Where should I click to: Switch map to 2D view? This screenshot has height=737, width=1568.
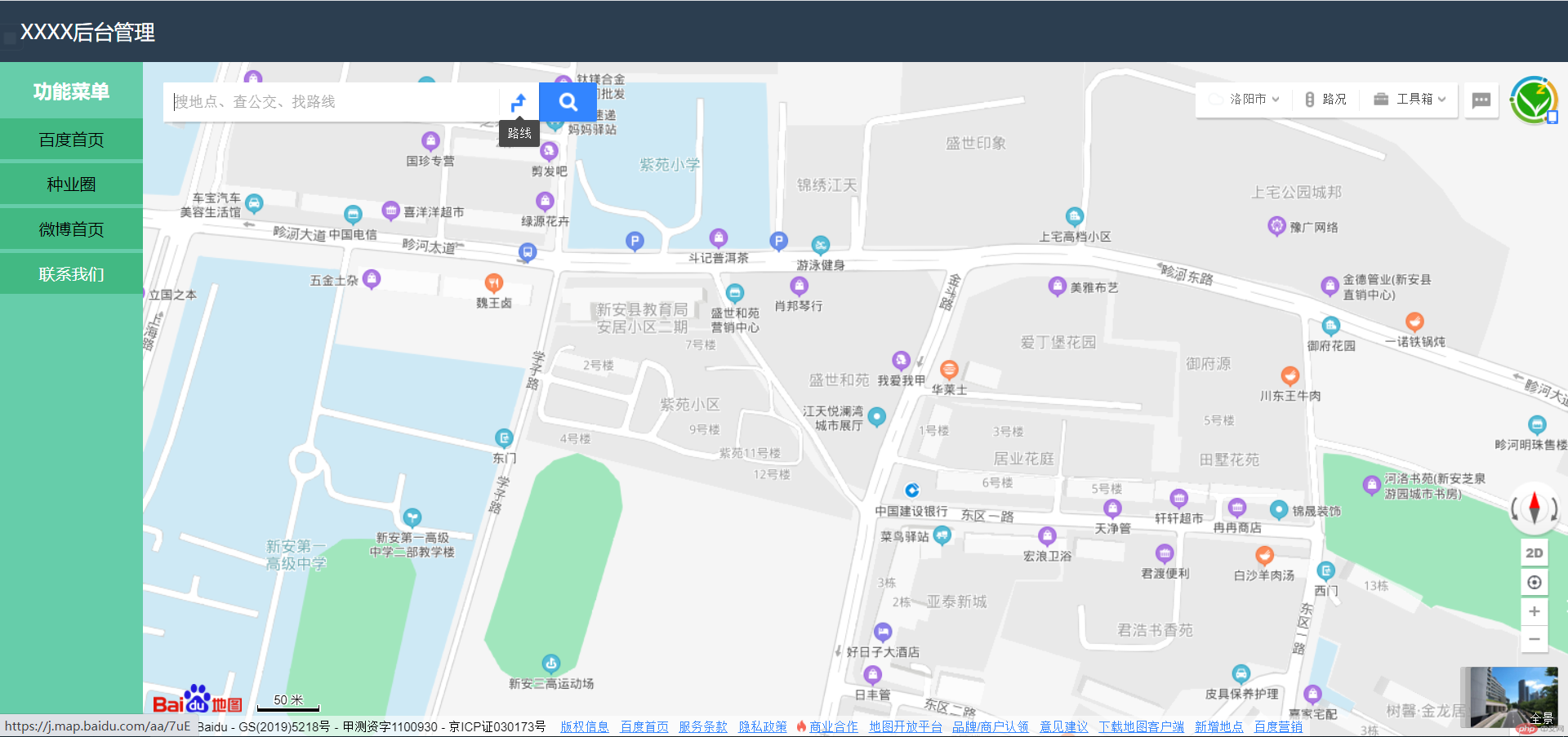click(x=1535, y=553)
